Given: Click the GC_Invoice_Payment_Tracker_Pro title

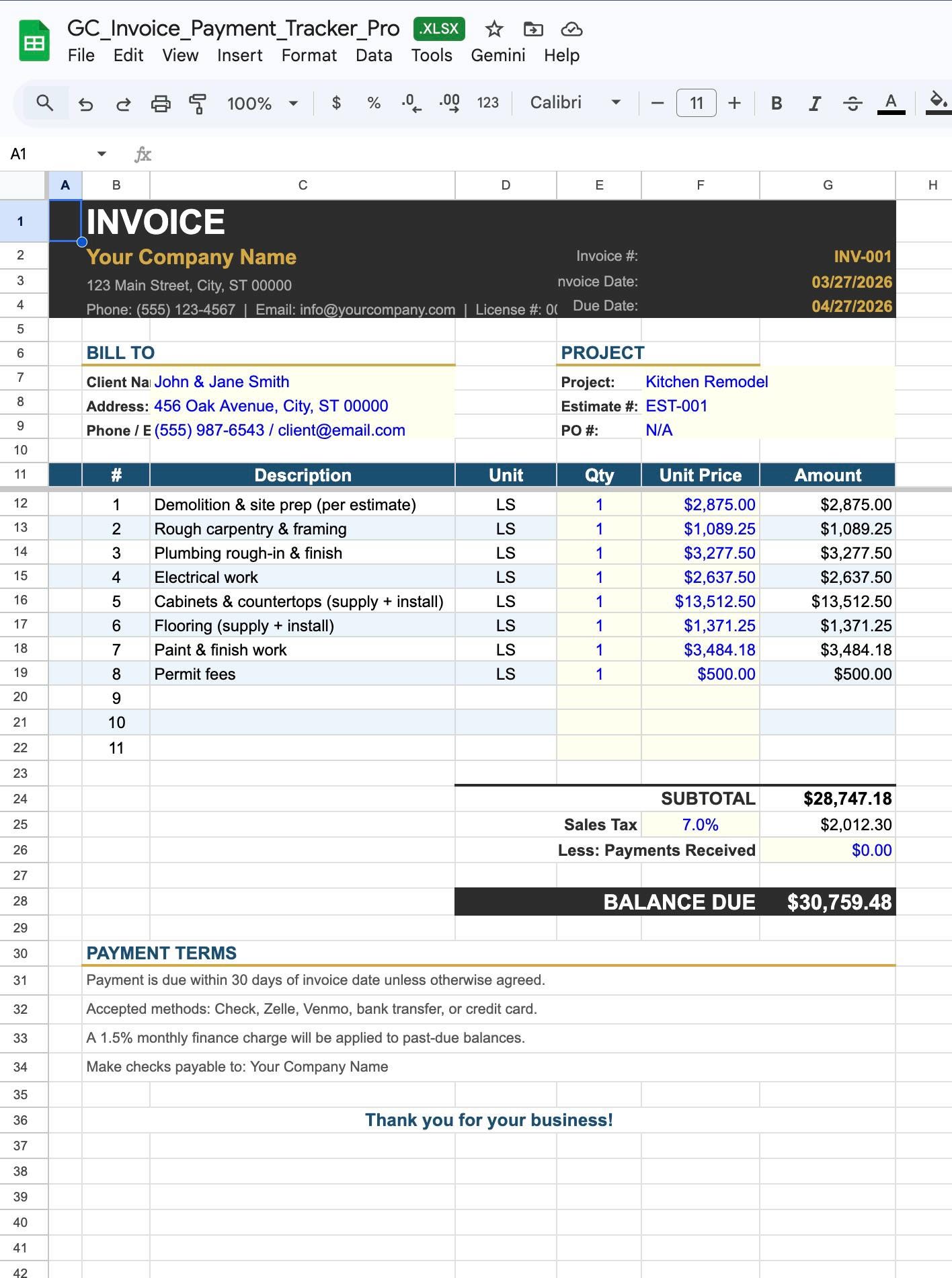Looking at the screenshot, I should point(233,28).
